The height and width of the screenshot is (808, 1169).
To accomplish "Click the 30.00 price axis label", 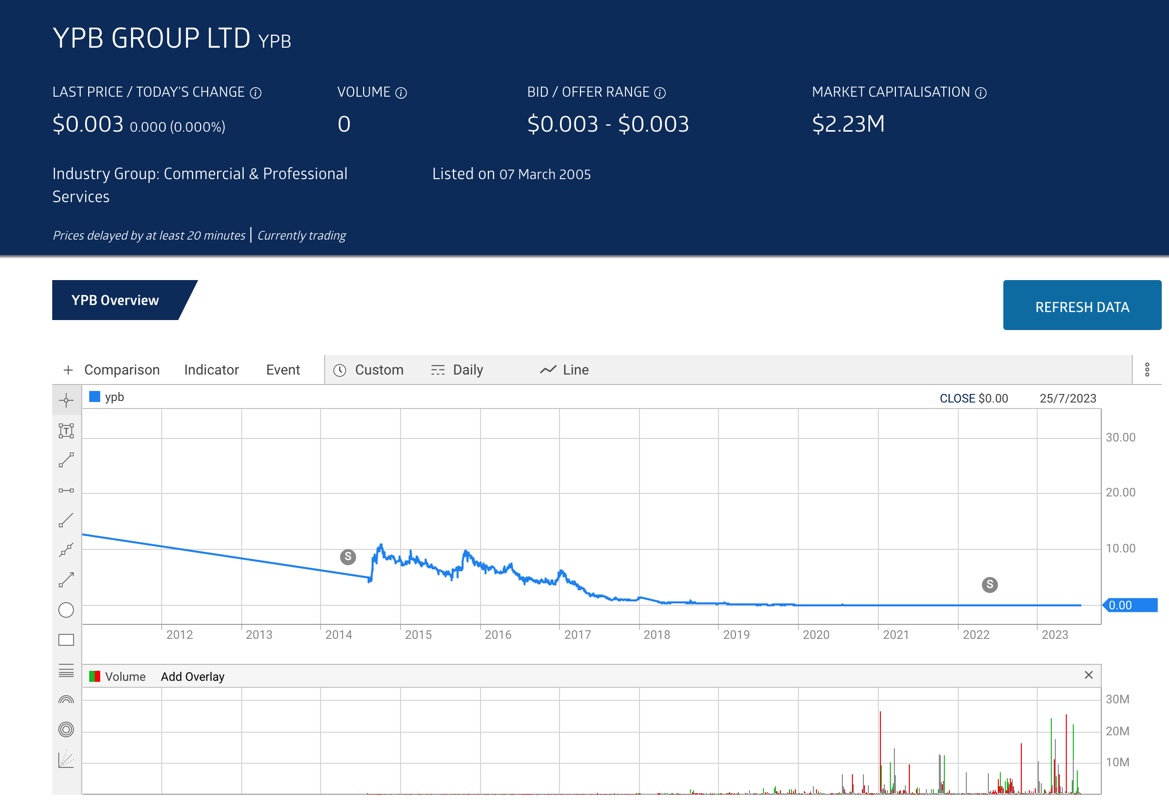I will coord(1121,438).
